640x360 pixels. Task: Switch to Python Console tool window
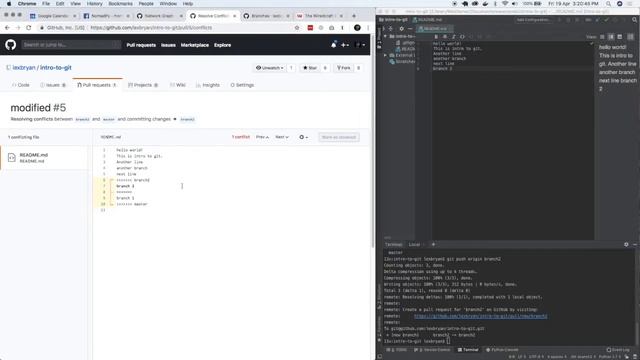pos(502,350)
